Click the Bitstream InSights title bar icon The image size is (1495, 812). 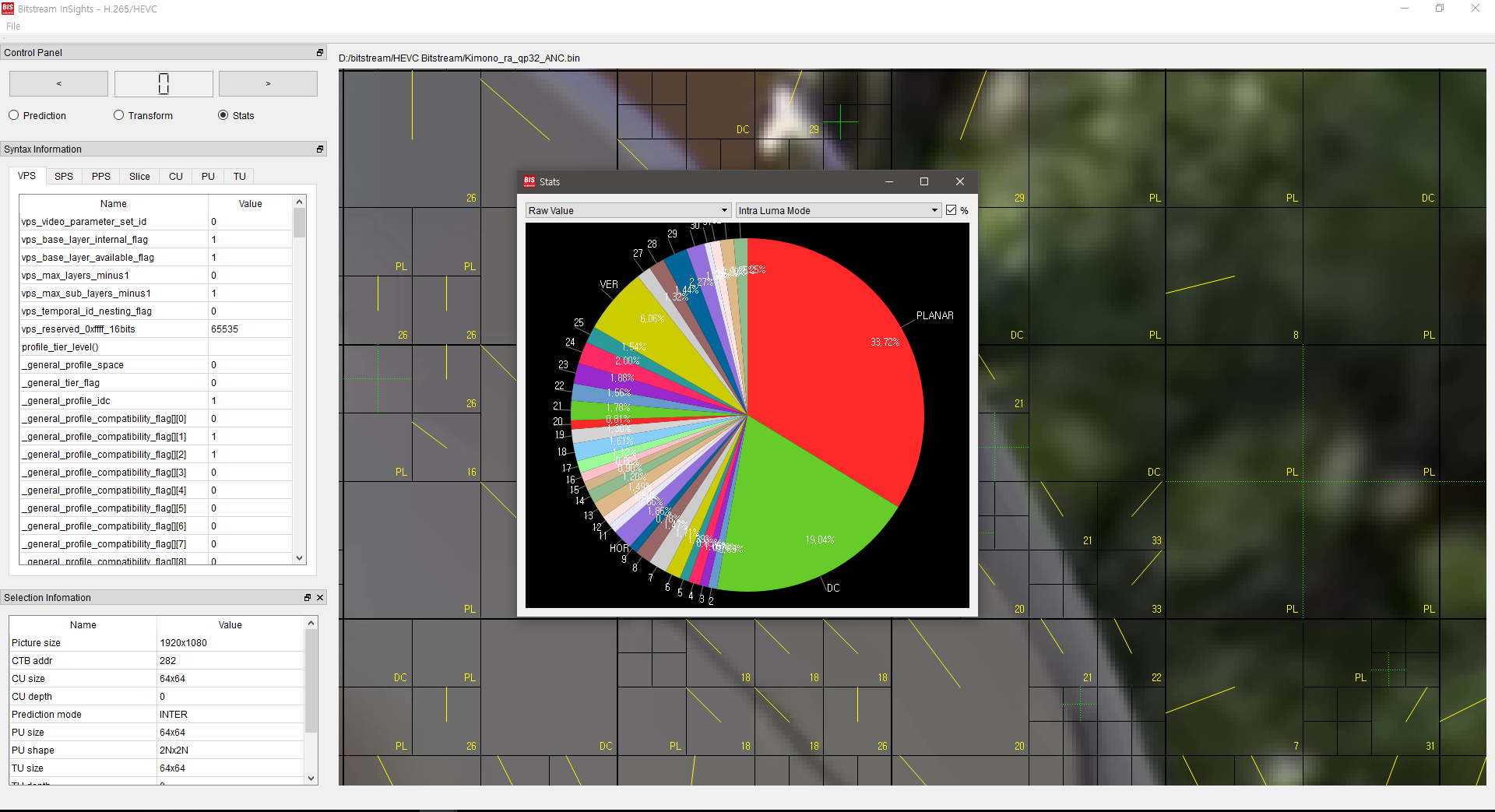tap(8, 9)
